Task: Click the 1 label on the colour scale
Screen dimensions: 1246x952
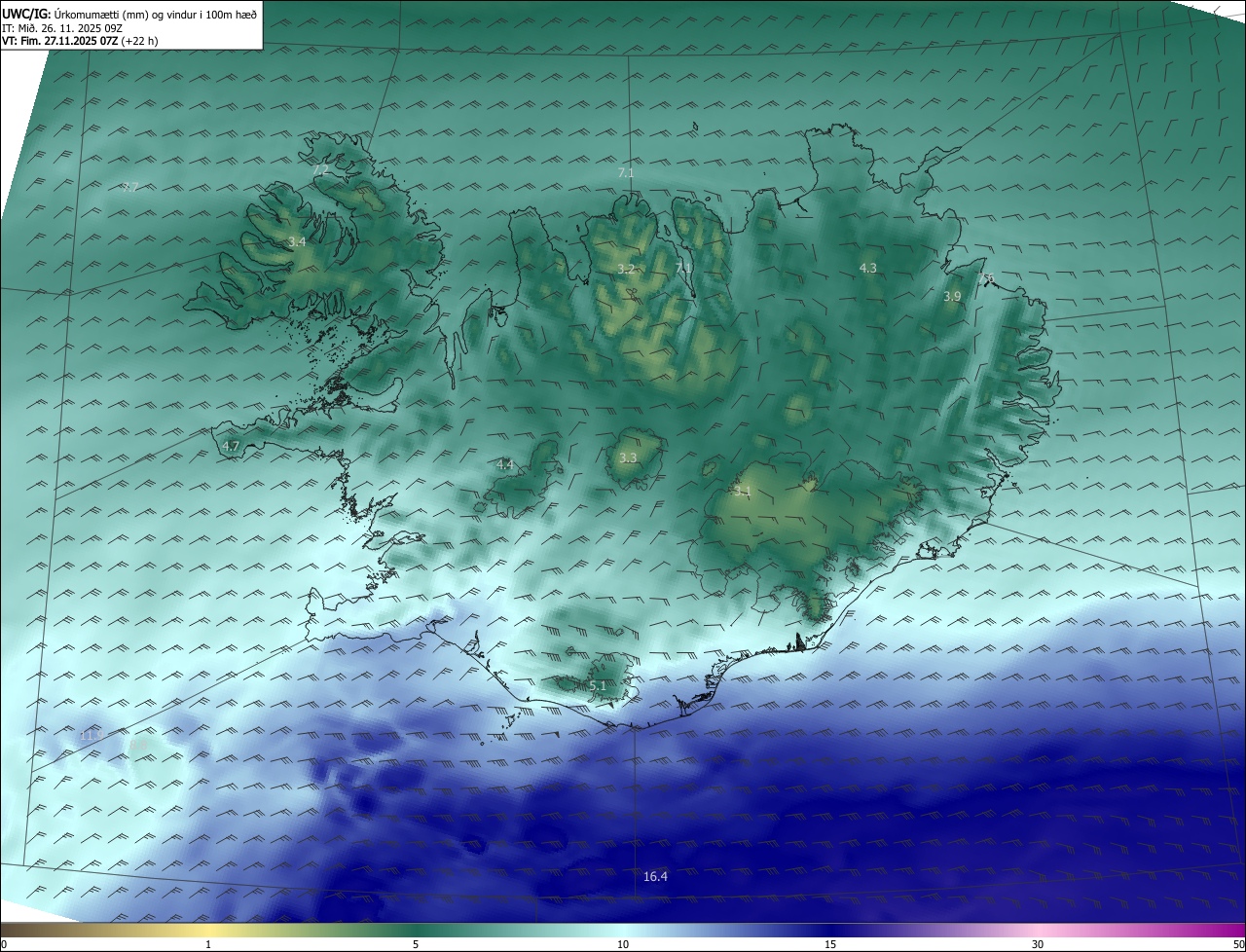Action: click(208, 944)
